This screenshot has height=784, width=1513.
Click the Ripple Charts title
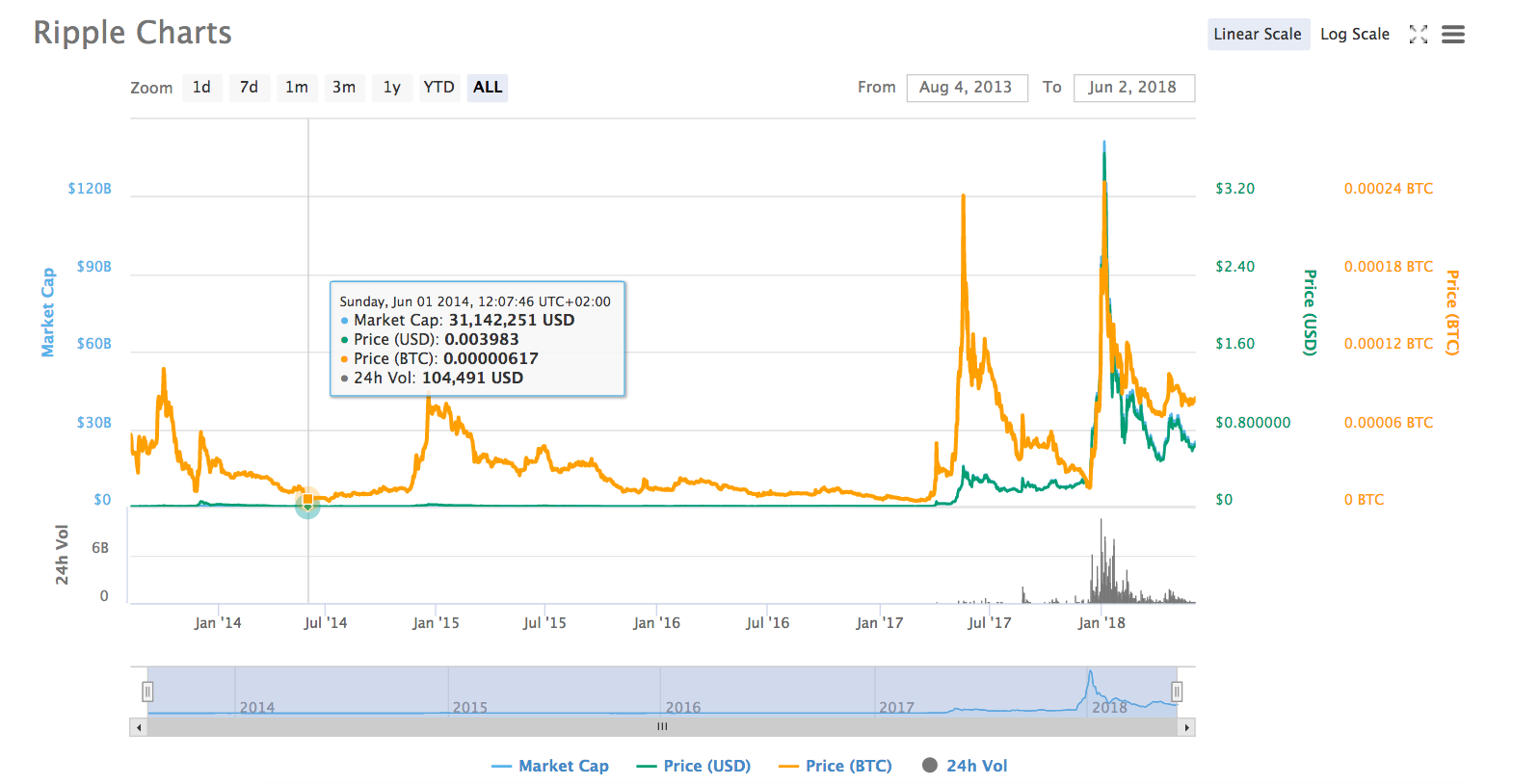(133, 33)
